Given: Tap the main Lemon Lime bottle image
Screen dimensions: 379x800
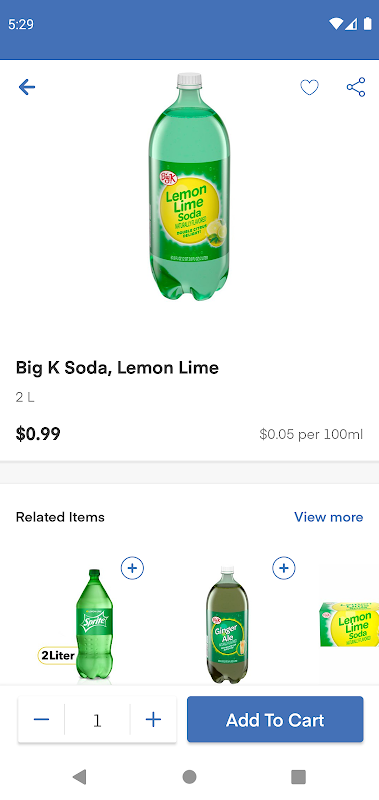Looking at the screenshot, I should pyautogui.click(x=189, y=186).
